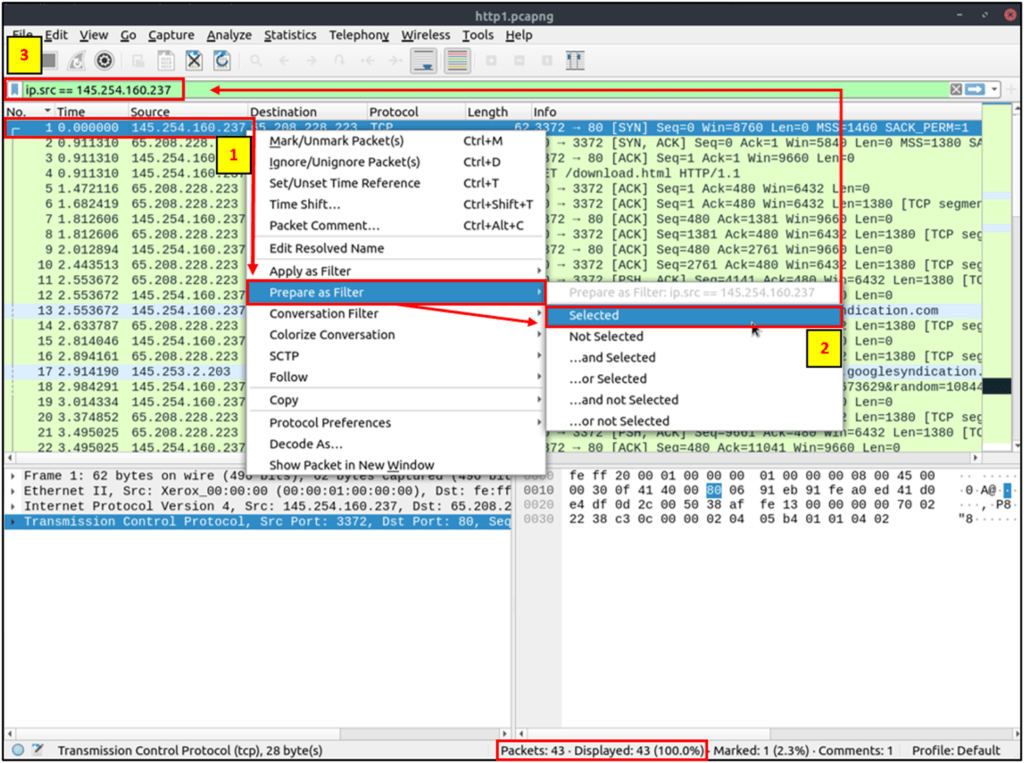This screenshot has width=1024, height=763.
Task: Click the close capture file icon
Action: coord(194,61)
